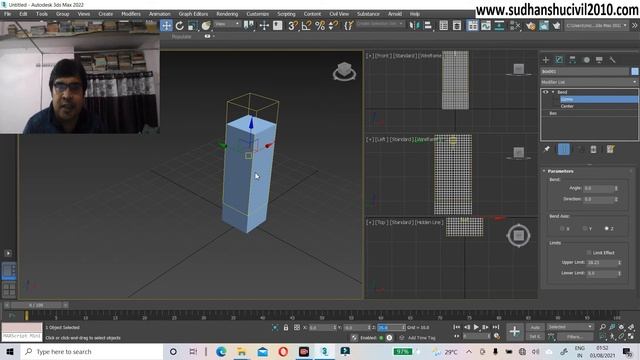640x360 pixels.
Task: Open the Modifier List dropdown
Action: tap(589, 82)
